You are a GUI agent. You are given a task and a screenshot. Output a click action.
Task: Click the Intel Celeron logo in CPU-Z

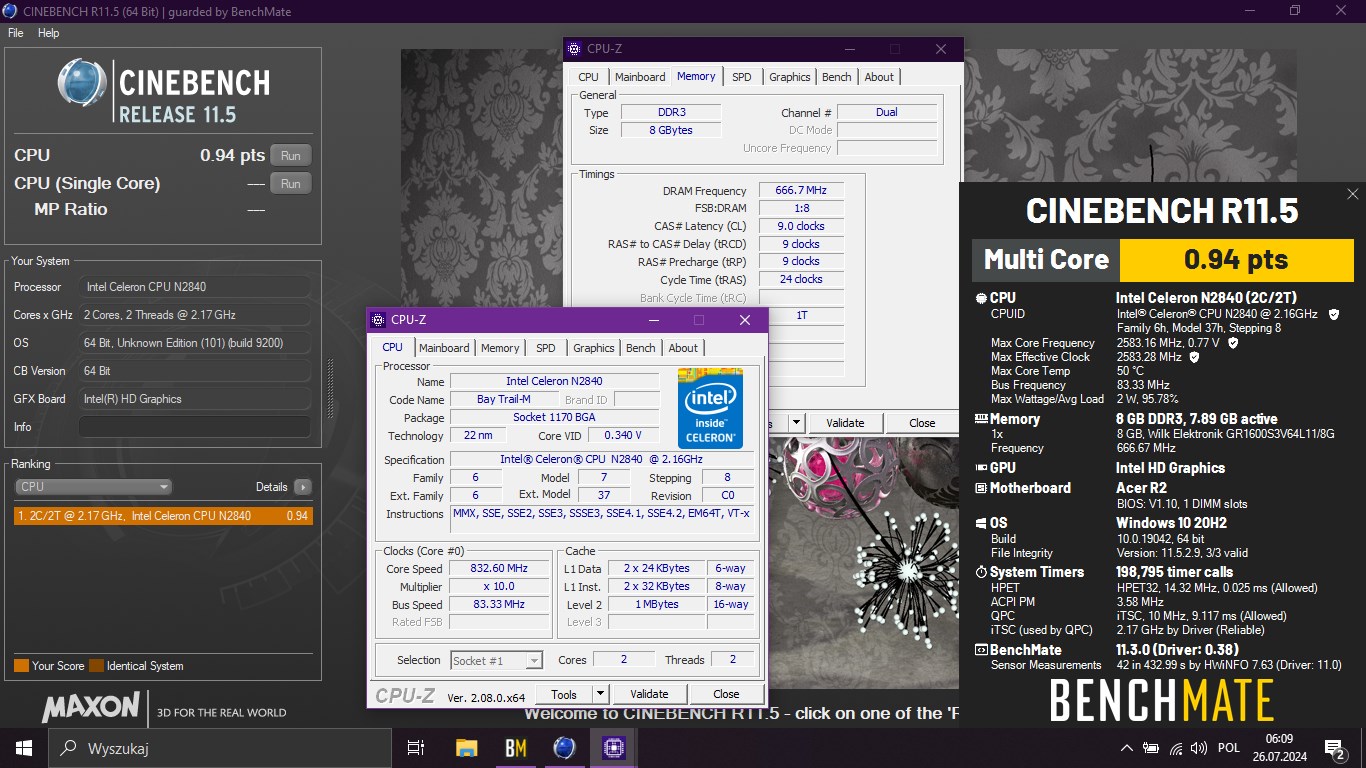[710, 408]
